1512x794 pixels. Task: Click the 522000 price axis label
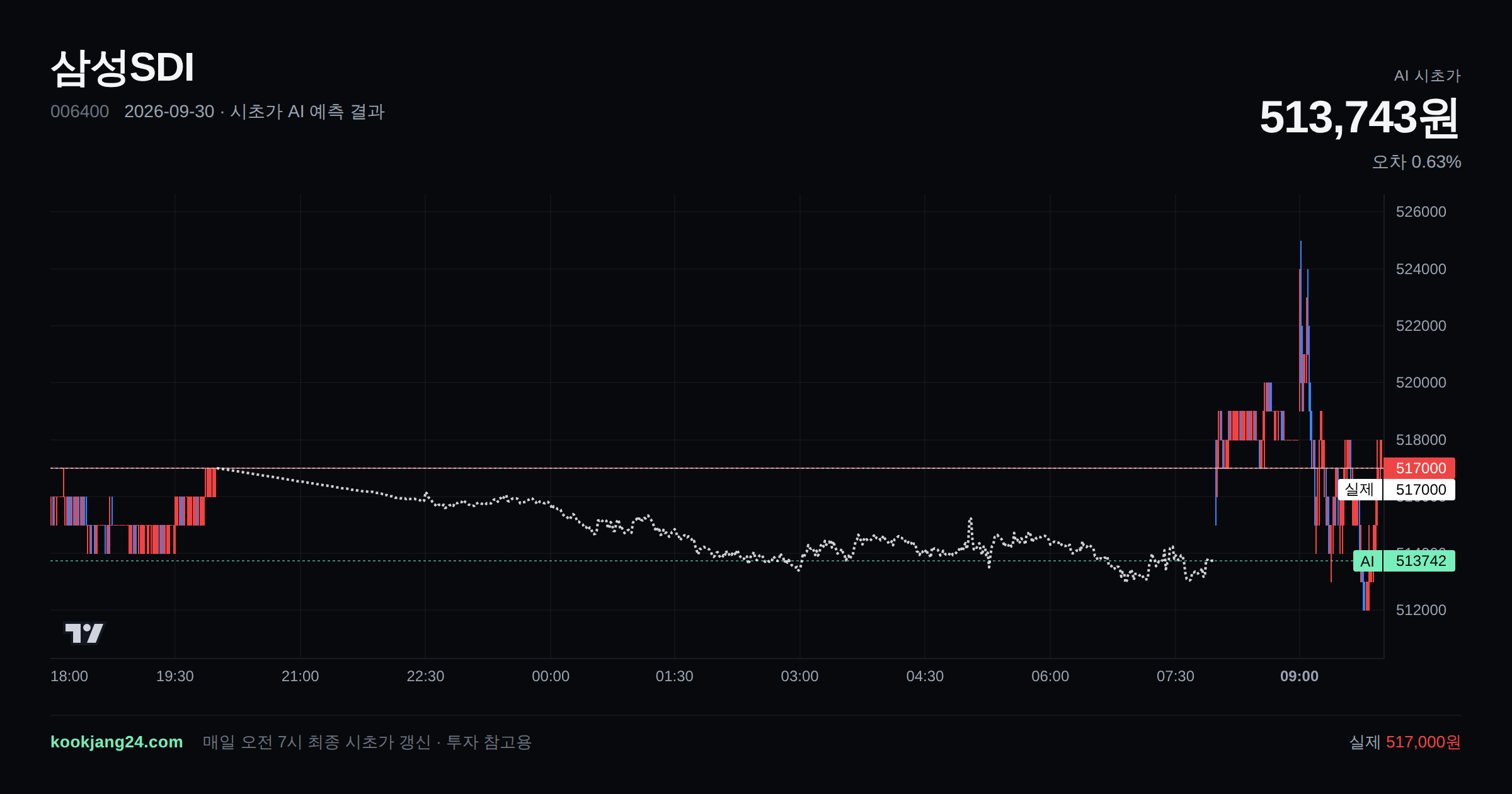1421,326
